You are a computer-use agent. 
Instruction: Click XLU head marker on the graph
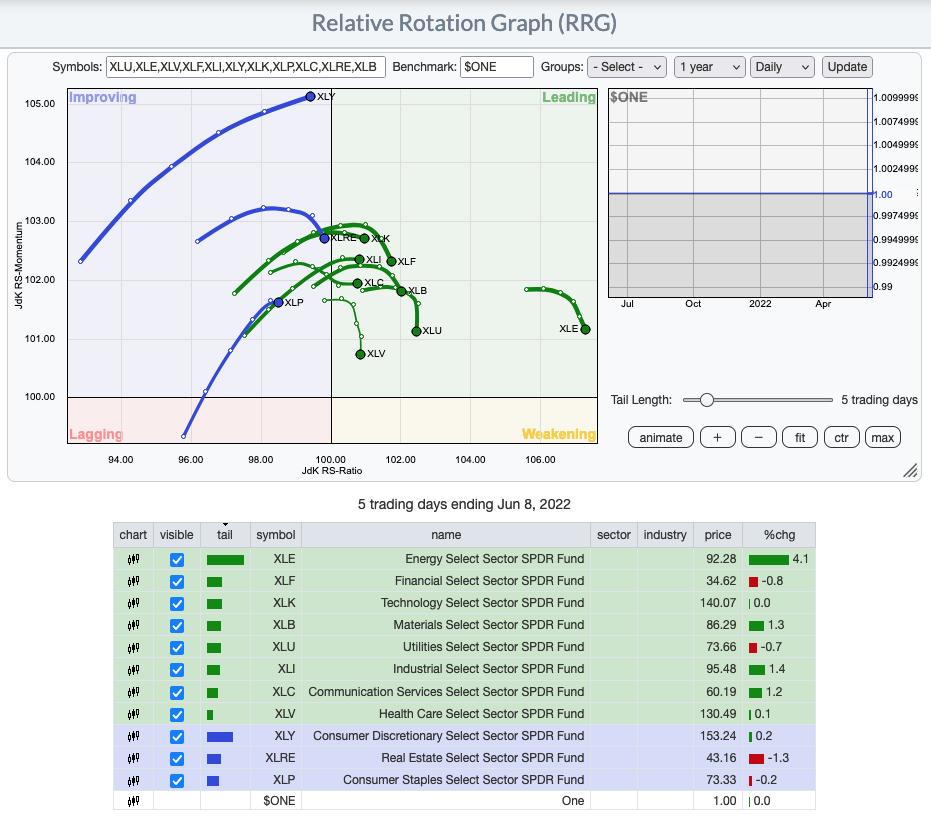[416, 331]
